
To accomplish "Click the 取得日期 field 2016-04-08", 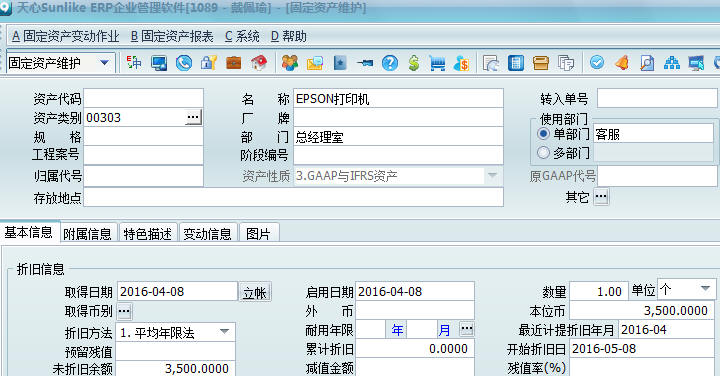I will (177, 292).
